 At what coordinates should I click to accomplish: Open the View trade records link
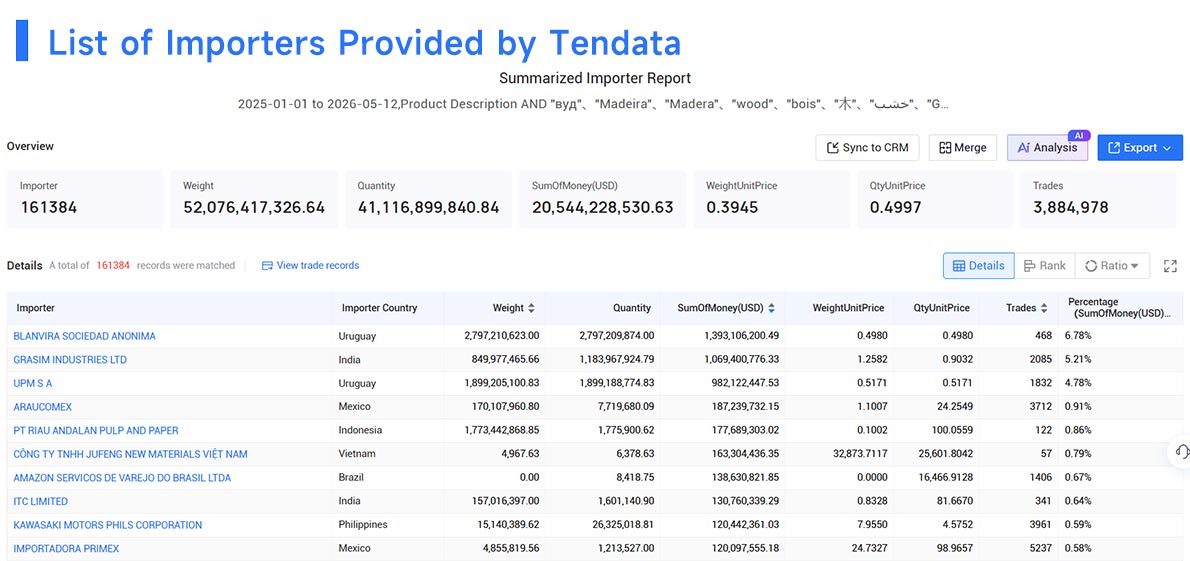click(x=310, y=266)
